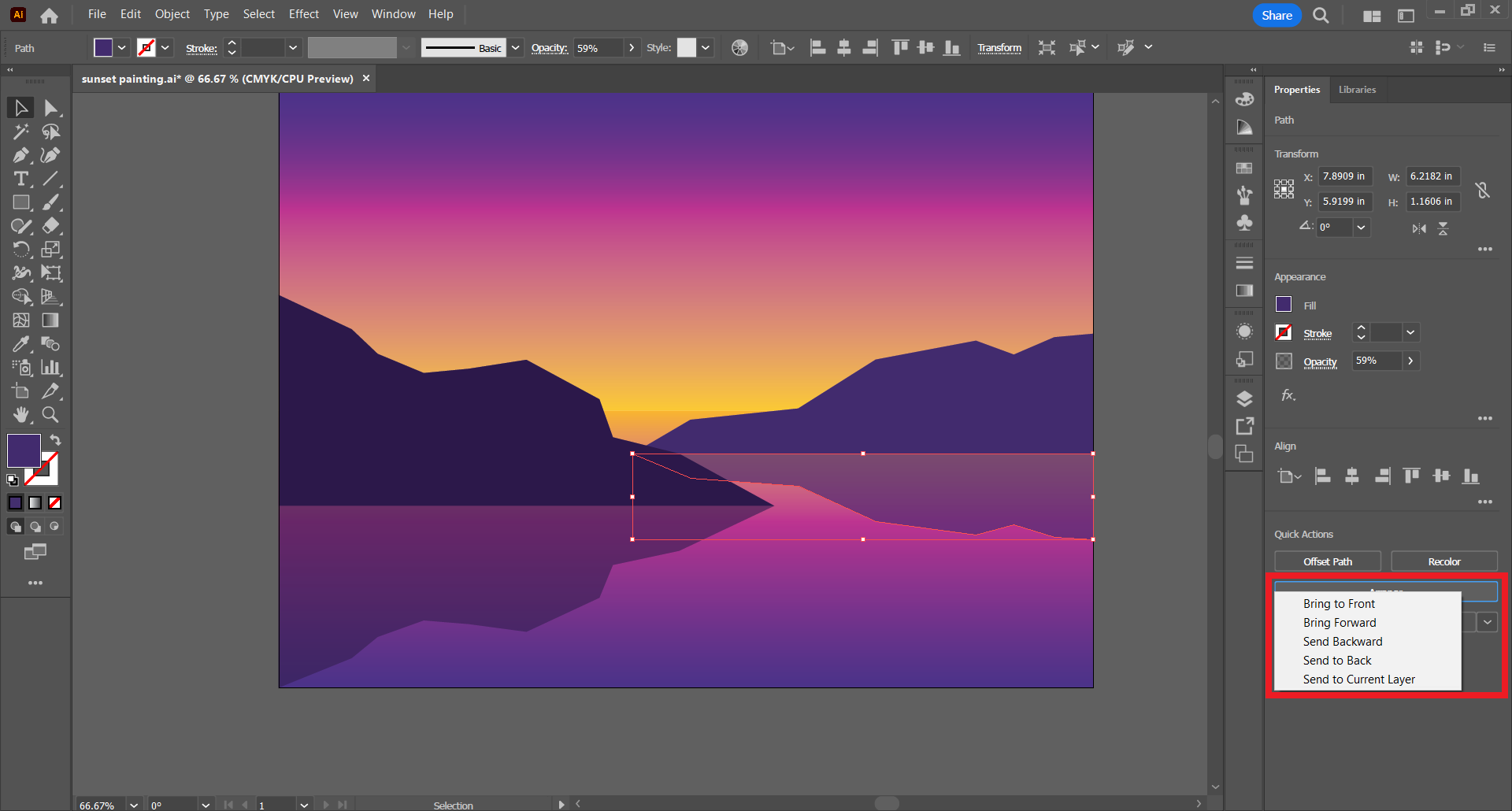Open effects fx in Appearance section
1512x811 pixels.
[x=1288, y=395]
